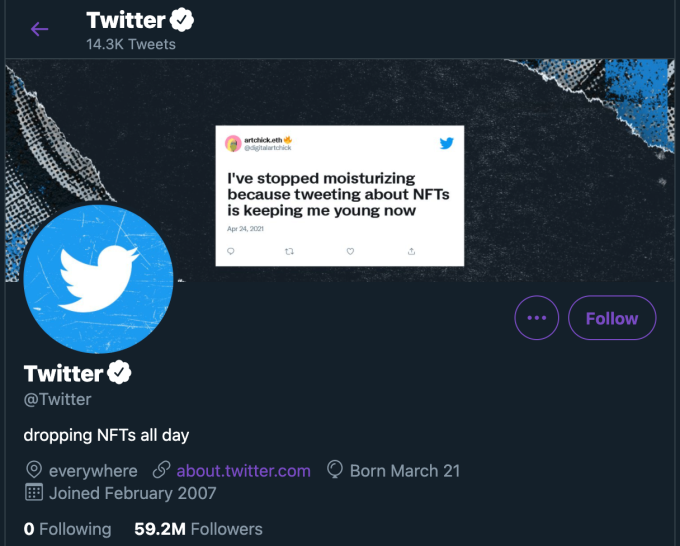Click the Twitter profile avatar picture
Screen dimensions: 680x546
tap(98, 279)
